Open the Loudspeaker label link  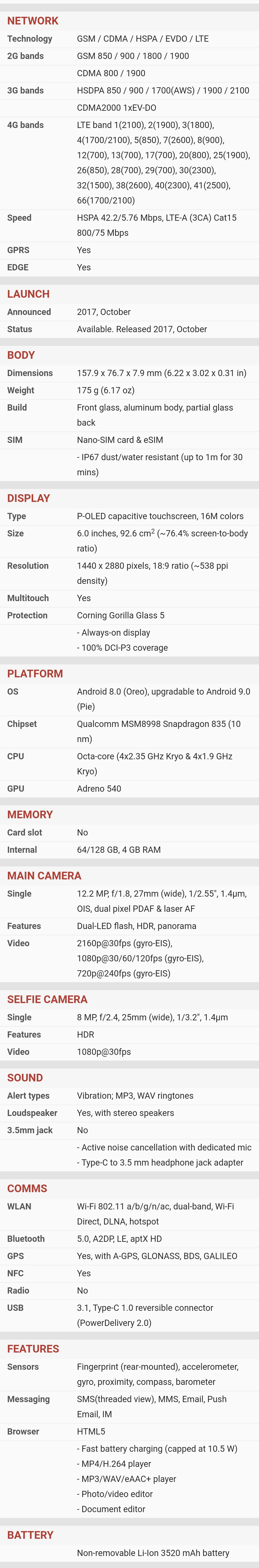click(x=32, y=1113)
